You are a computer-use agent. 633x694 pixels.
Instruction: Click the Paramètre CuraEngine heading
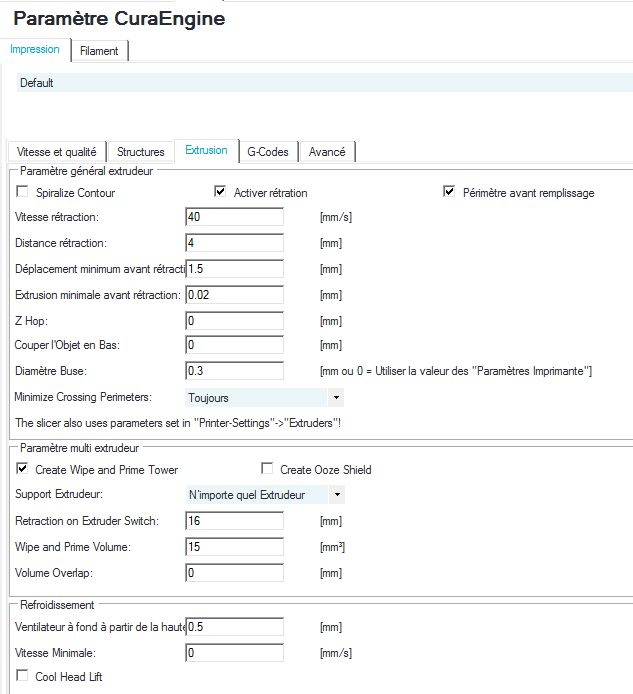click(120, 19)
